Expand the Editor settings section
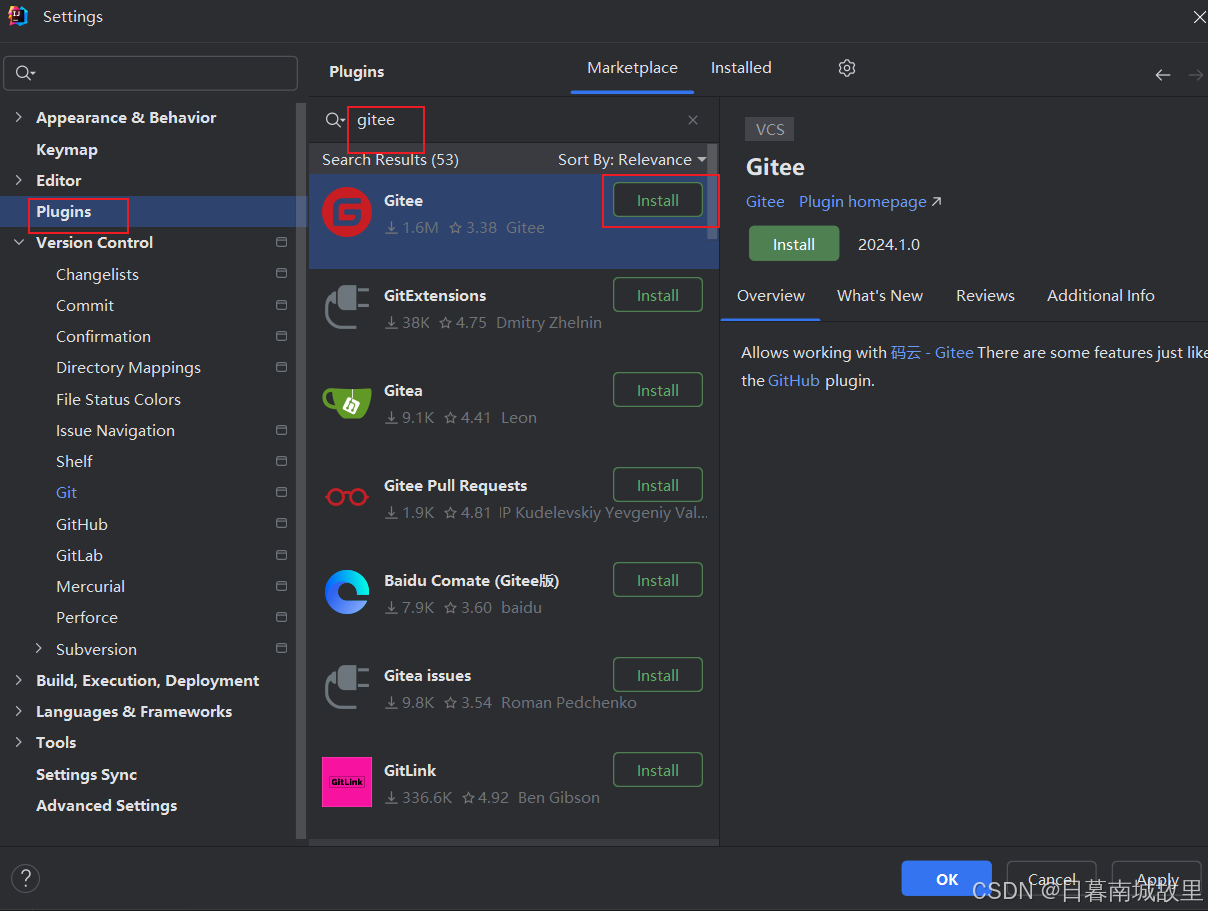1208x911 pixels. (x=18, y=180)
